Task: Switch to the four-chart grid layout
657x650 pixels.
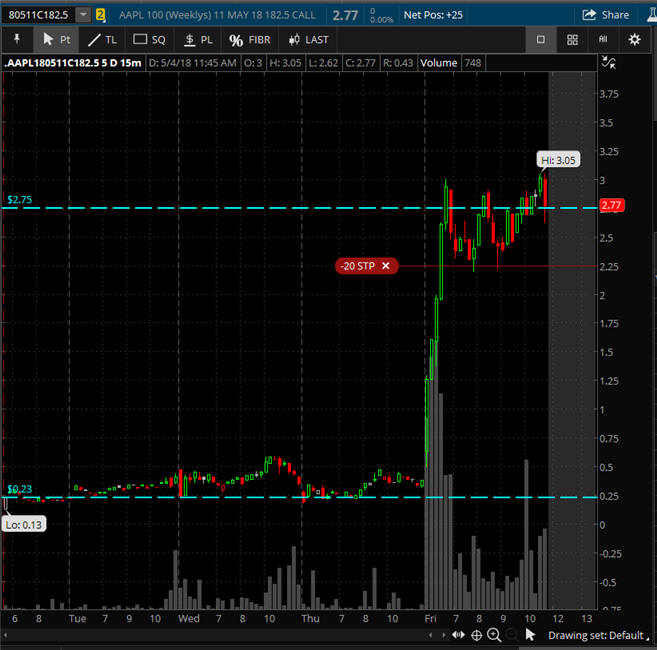Action: [x=572, y=40]
